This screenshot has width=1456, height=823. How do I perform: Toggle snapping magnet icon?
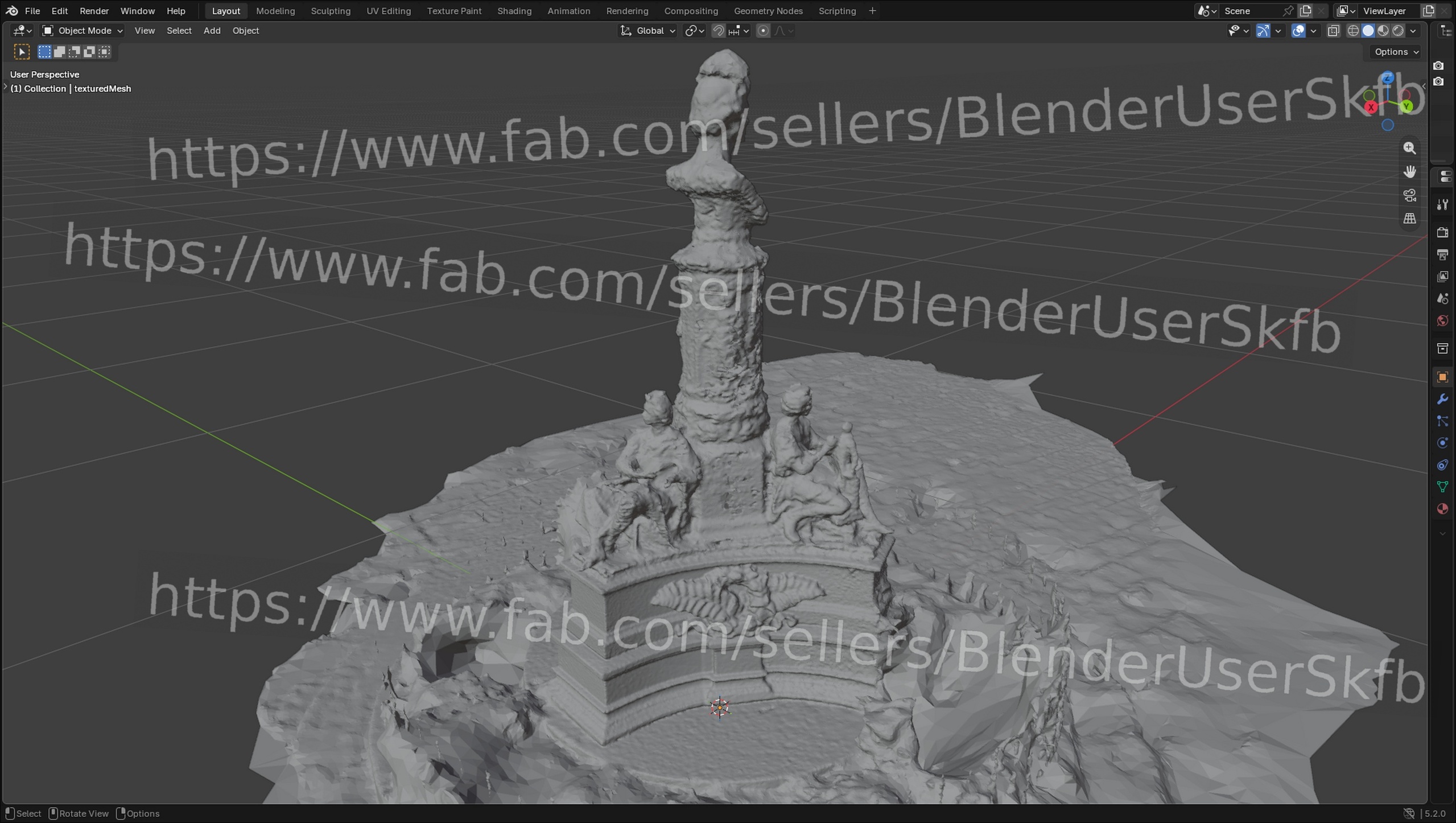(719, 31)
